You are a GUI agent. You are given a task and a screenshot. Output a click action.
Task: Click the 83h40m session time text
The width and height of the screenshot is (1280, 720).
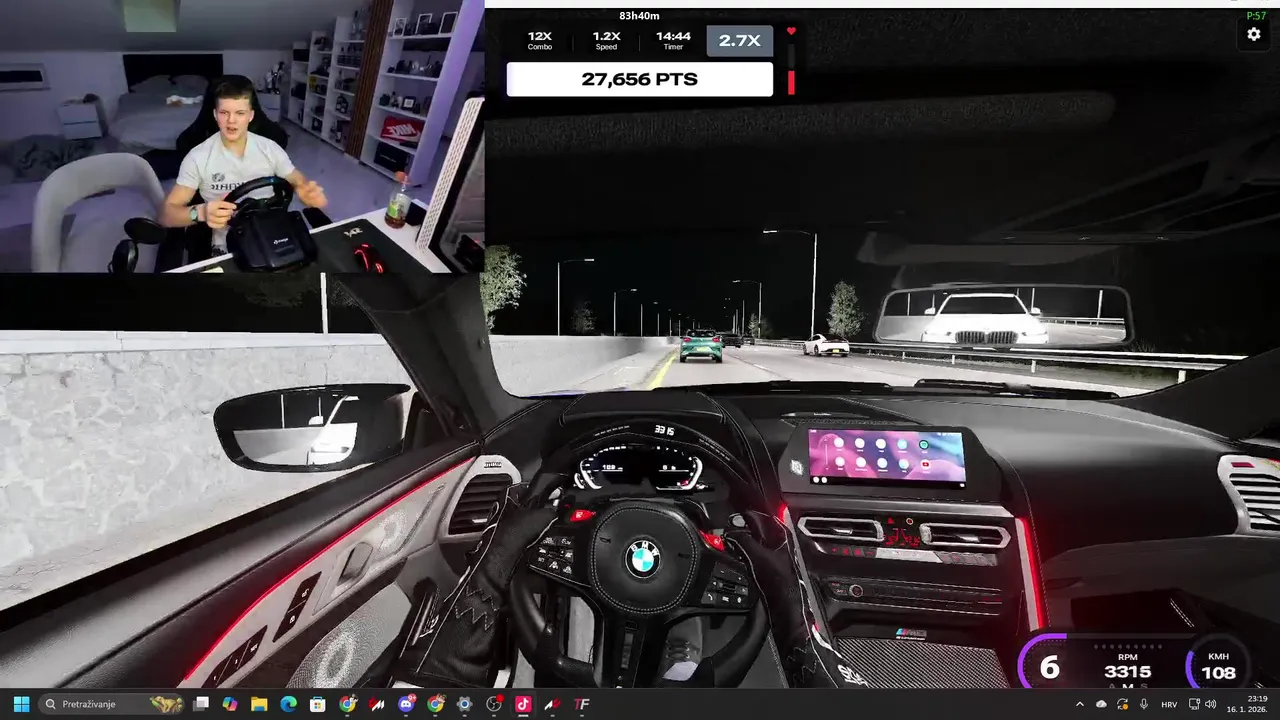[639, 15]
